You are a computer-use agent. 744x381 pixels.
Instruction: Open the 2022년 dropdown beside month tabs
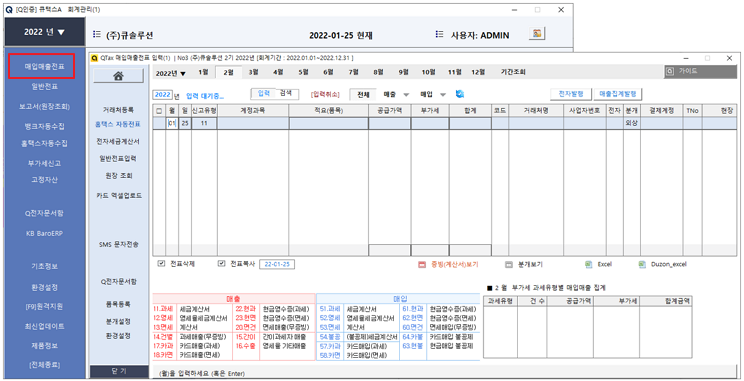[171, 74]
